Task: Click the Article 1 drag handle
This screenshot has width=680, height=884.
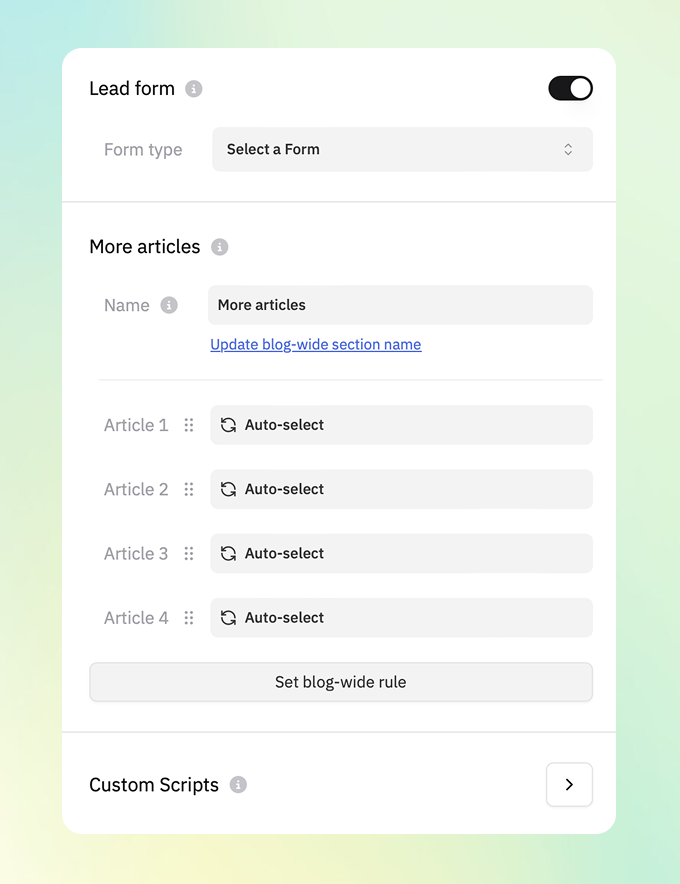Action: click(189, 425)
